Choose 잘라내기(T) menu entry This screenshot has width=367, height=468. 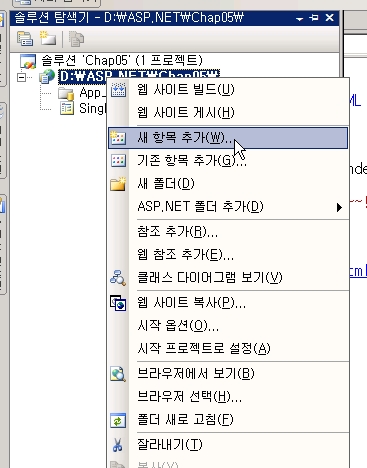pyautogui.click(x=228, y=445)
